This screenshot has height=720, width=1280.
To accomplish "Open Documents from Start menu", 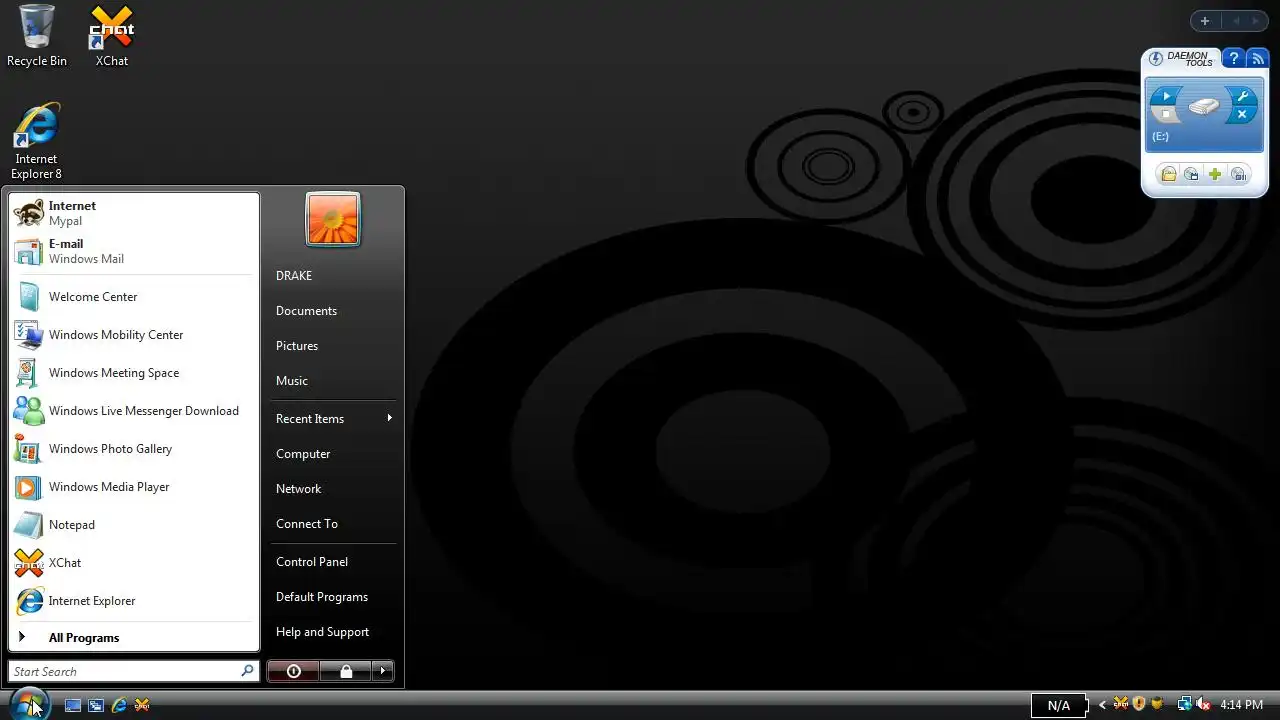I will click(333, 311).
